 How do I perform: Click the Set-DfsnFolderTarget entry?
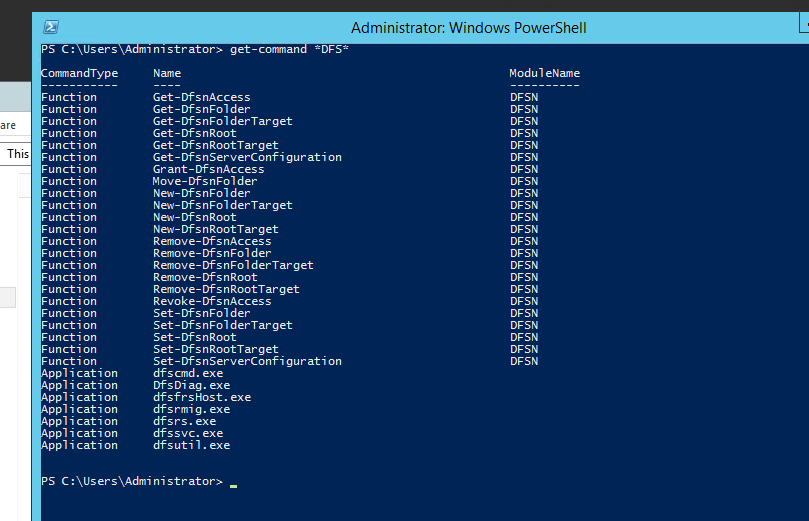click(x=222, y=325)
